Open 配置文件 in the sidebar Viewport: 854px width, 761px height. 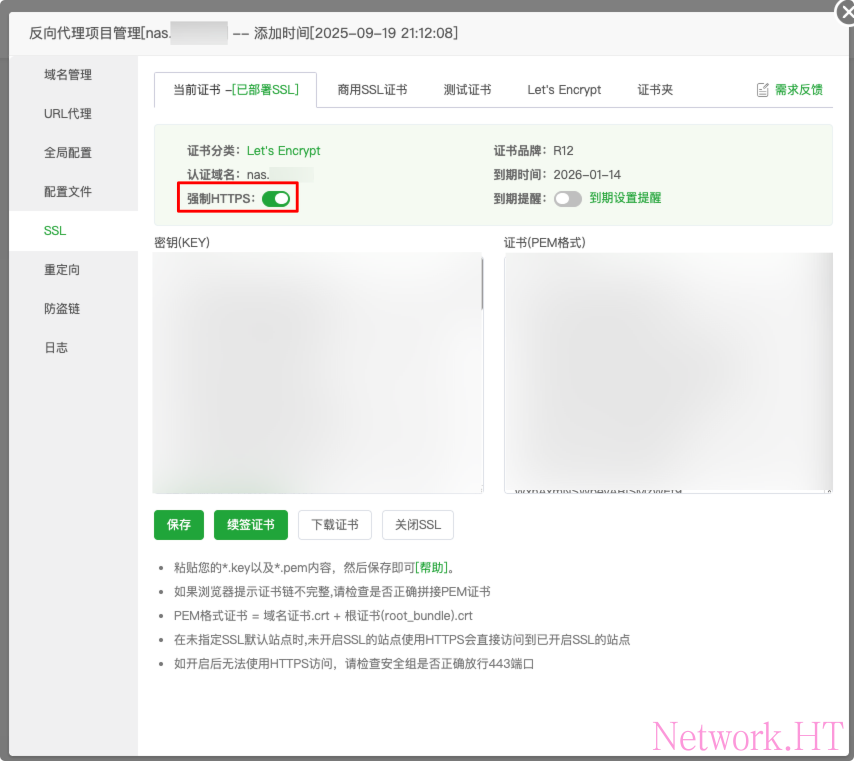click(x=68, y=192)
